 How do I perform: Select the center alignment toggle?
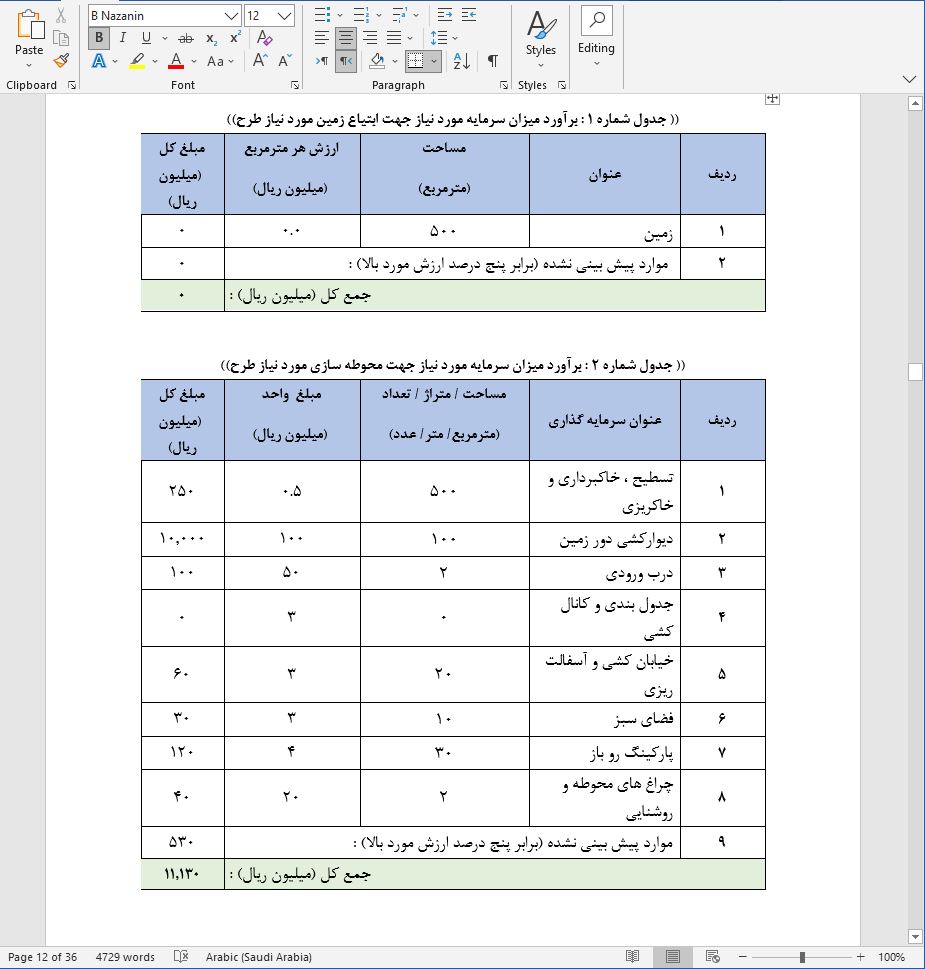coord(345,37)
